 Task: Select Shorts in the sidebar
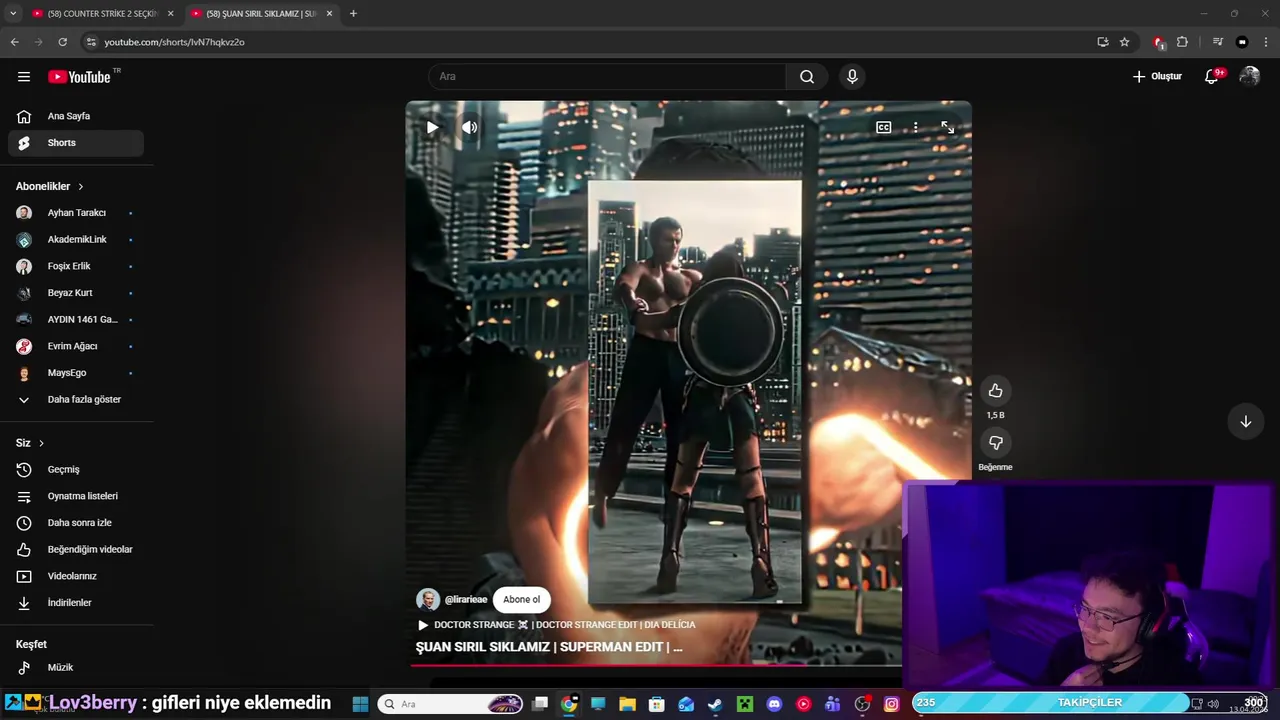tap(76, 143)
